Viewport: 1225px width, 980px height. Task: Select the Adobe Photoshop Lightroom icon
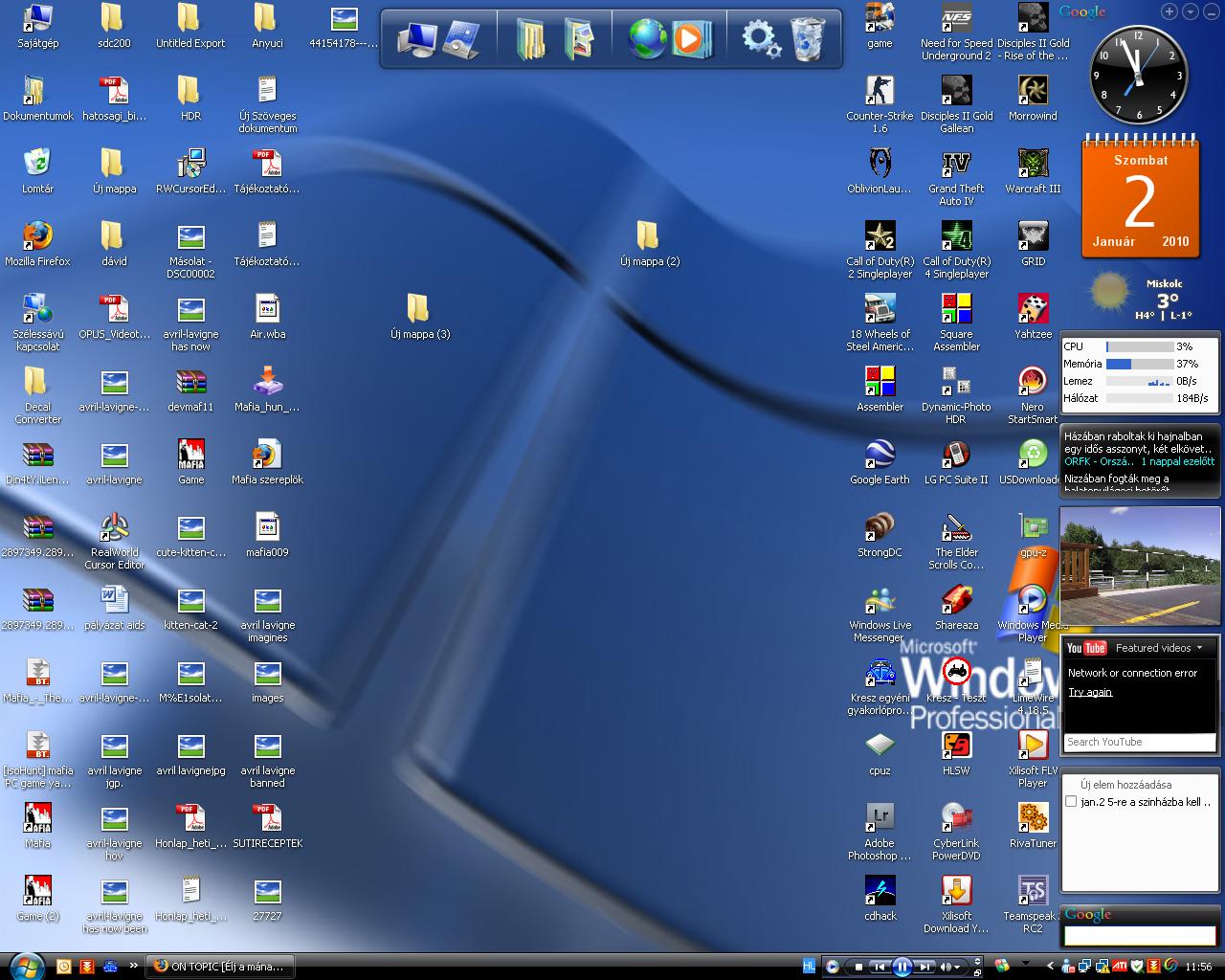(x=880, y=833)
